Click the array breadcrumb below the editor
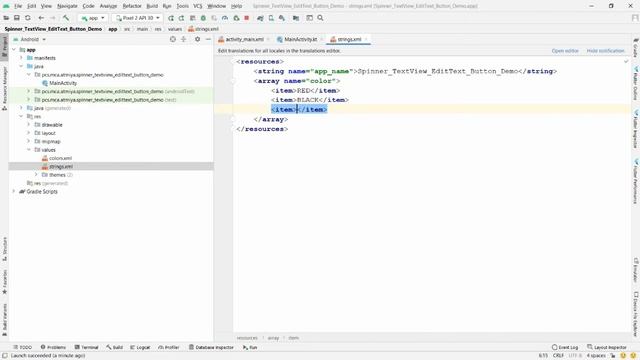 [x=273, y=338]
